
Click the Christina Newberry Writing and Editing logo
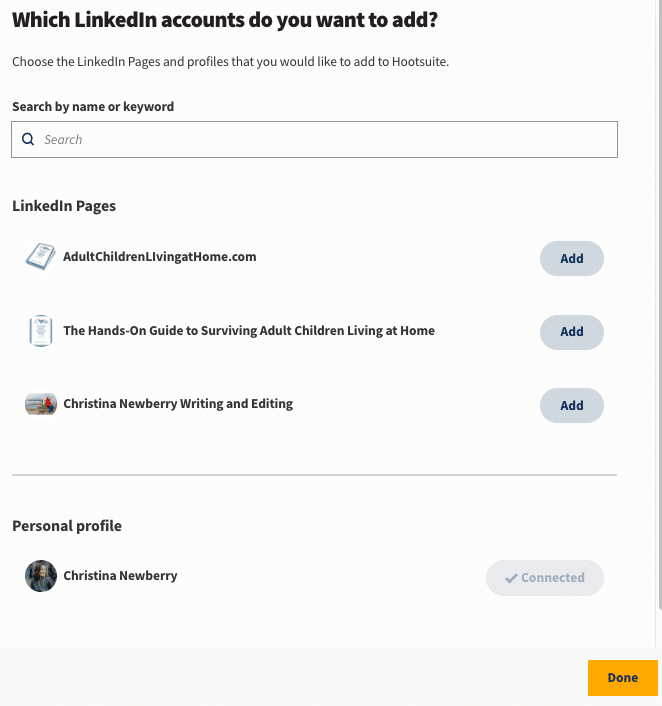[41, 404]
